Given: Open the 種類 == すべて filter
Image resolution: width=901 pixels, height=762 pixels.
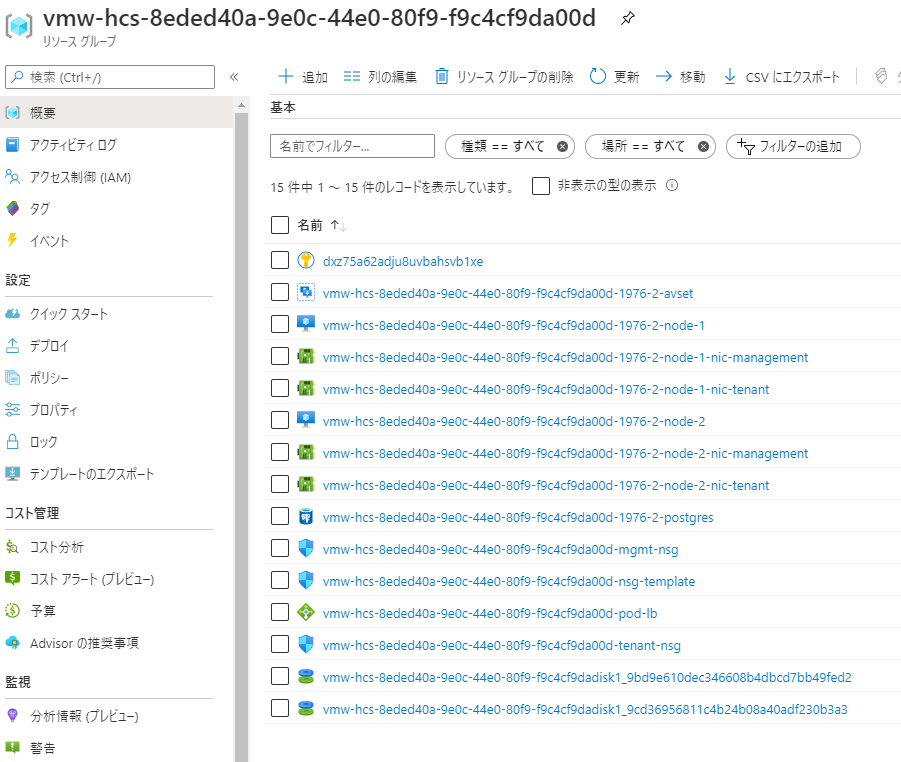Looking at the screenshot, I should 502,146.
